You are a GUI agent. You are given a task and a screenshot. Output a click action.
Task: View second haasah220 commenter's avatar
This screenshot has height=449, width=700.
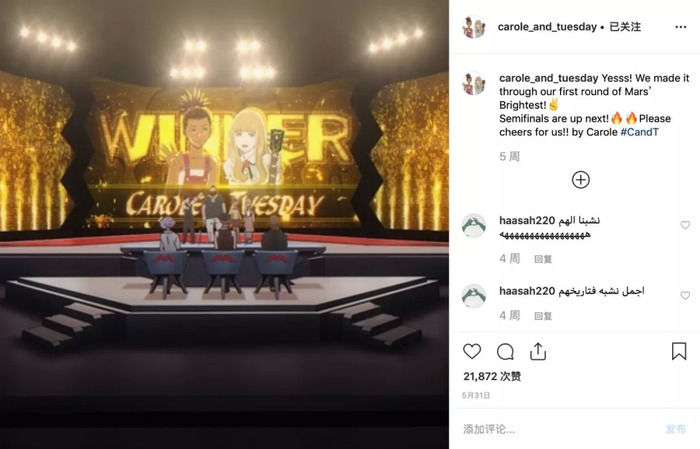coord(474,296)
